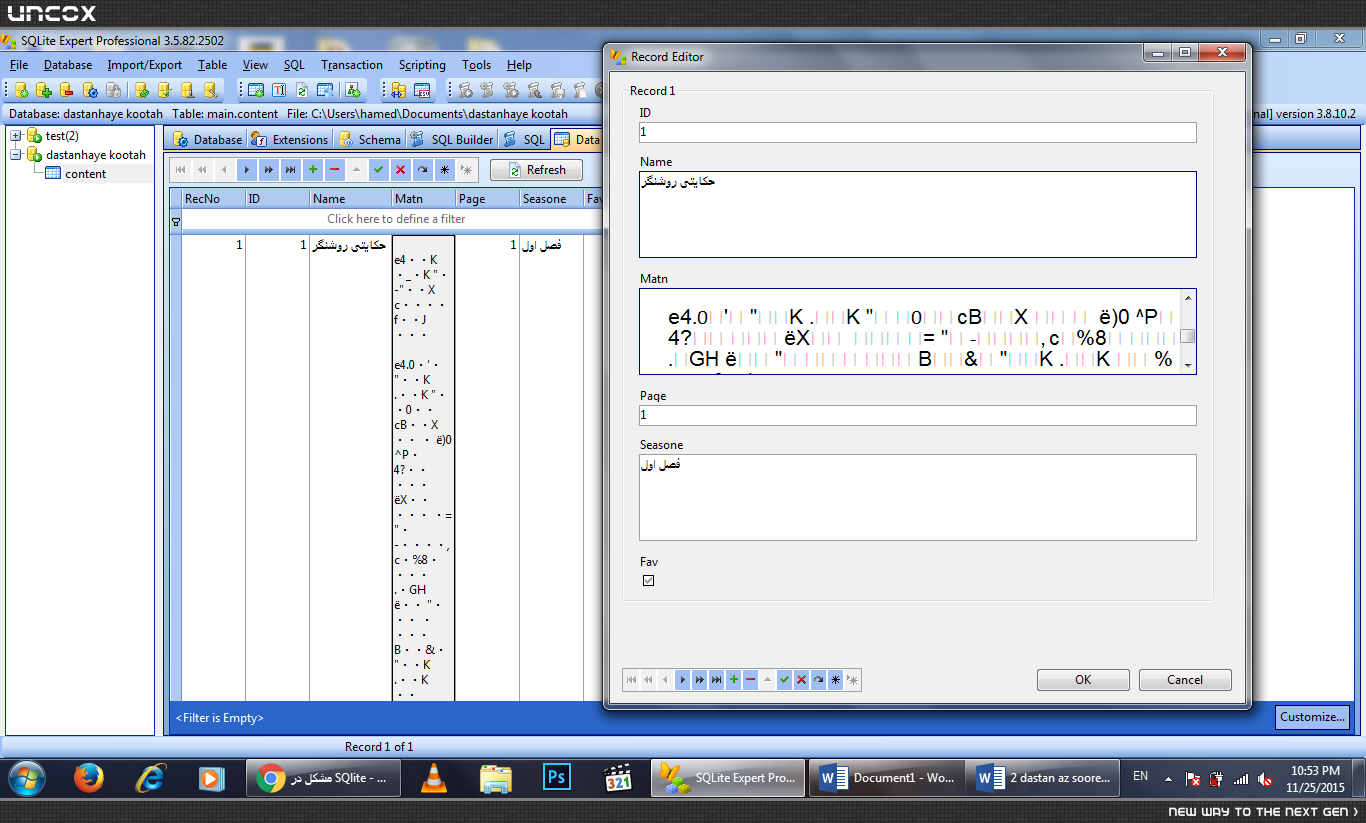Click next record arrow in Record Editor navigator

[x=683, y=680]
